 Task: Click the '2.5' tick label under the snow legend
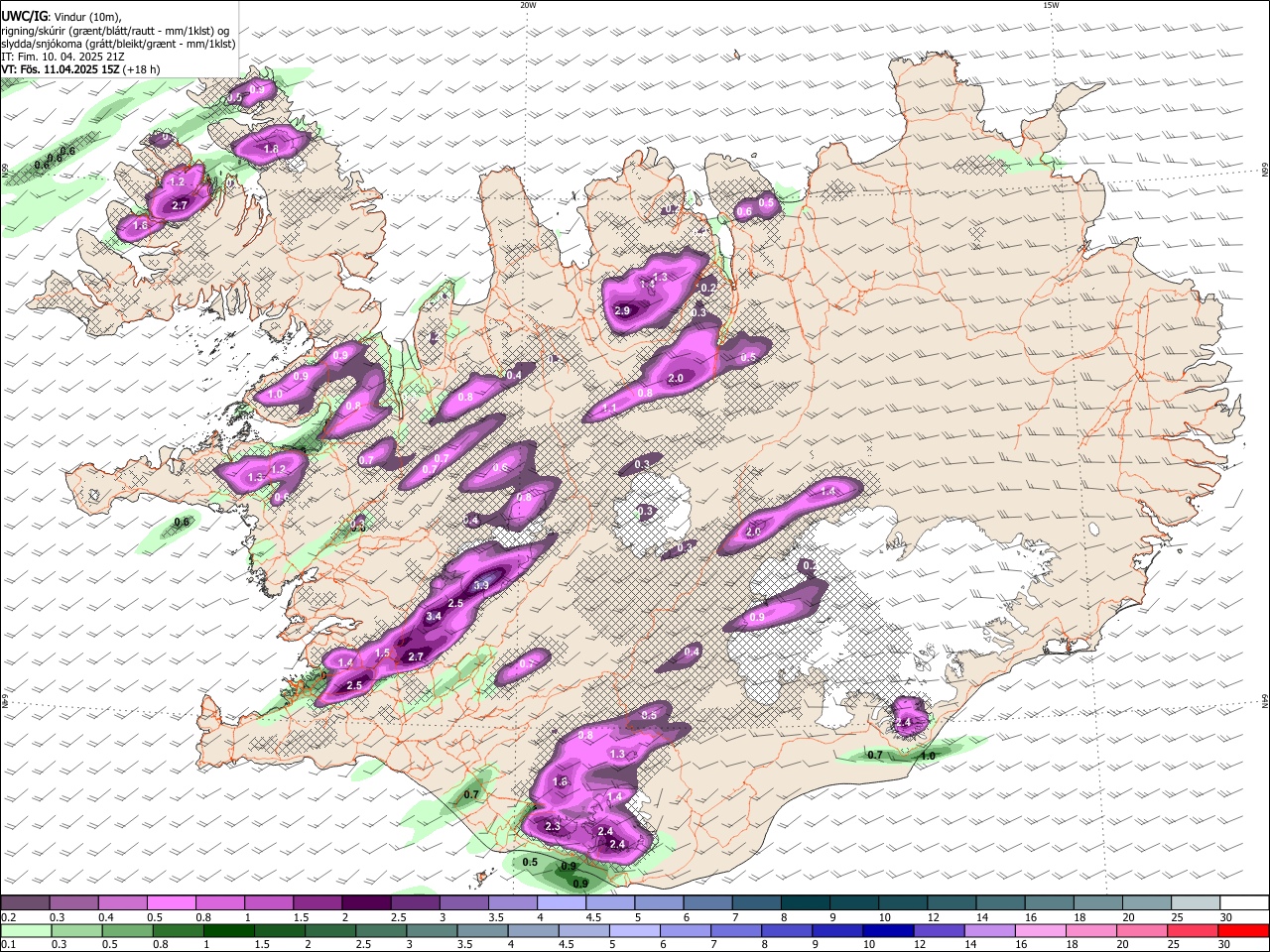tap(398, 918)
